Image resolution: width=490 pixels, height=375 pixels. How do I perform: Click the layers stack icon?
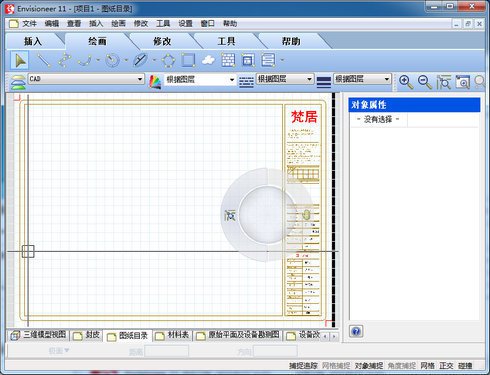pyautogui.click(x=18, y=82)
